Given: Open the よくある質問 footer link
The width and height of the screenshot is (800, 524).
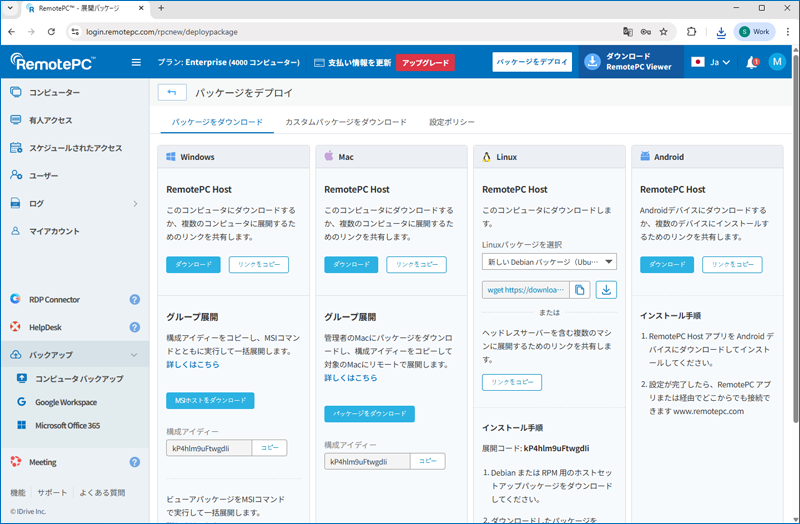Looking at the screenshot, I should point(102,492).
